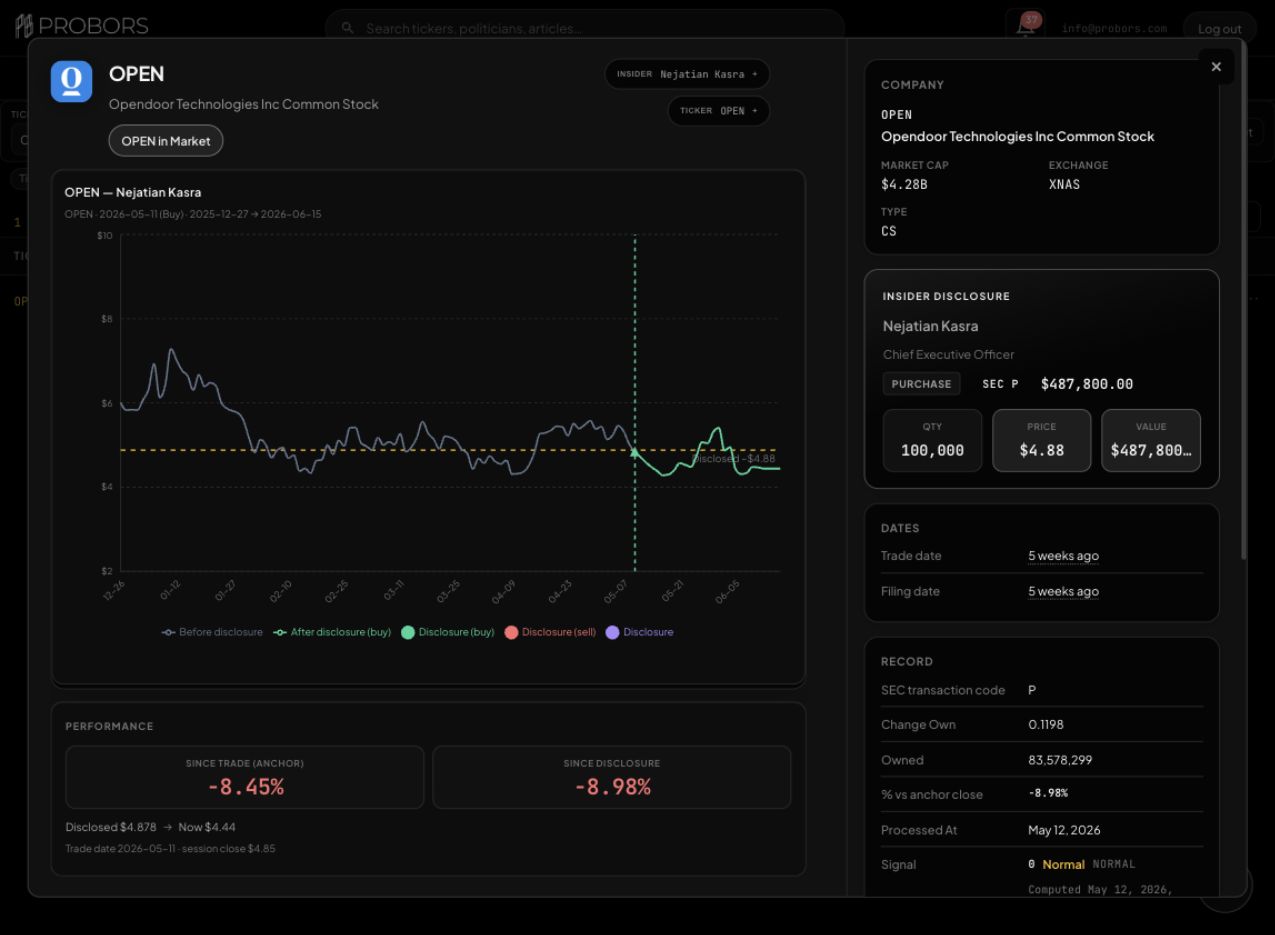1275x935 pixels.
Task: Click the market cap value $4.28B
Action: [x=904, y=184]
